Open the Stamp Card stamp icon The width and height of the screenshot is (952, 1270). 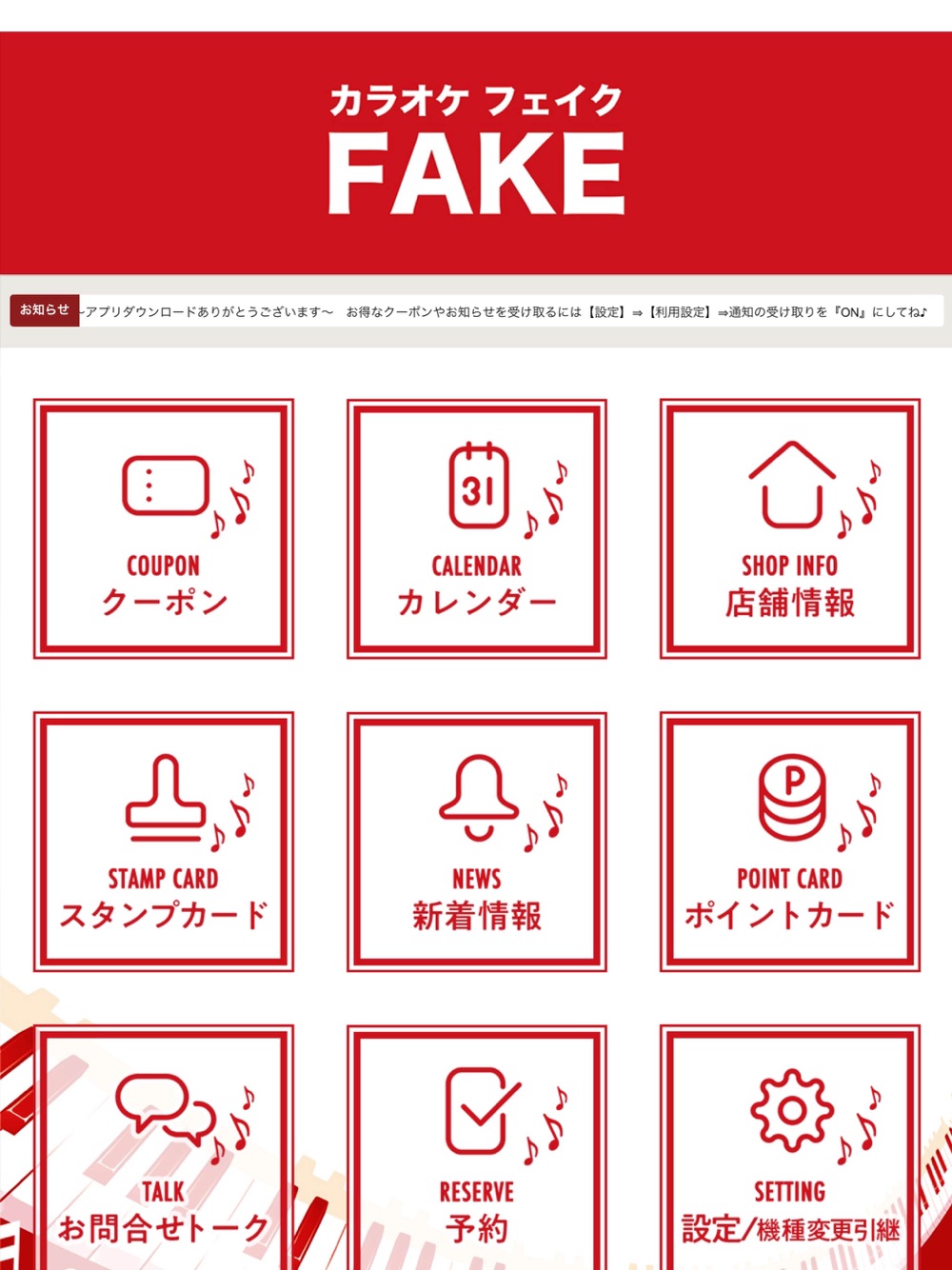tap(166, 798)
